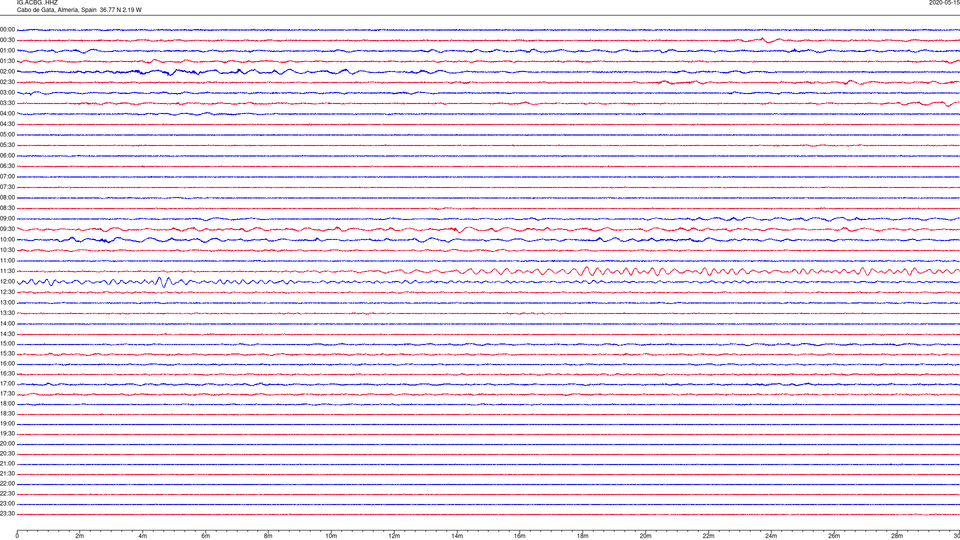
Task: Select the '6m' x-axis tick label
Action: point(206,536)
